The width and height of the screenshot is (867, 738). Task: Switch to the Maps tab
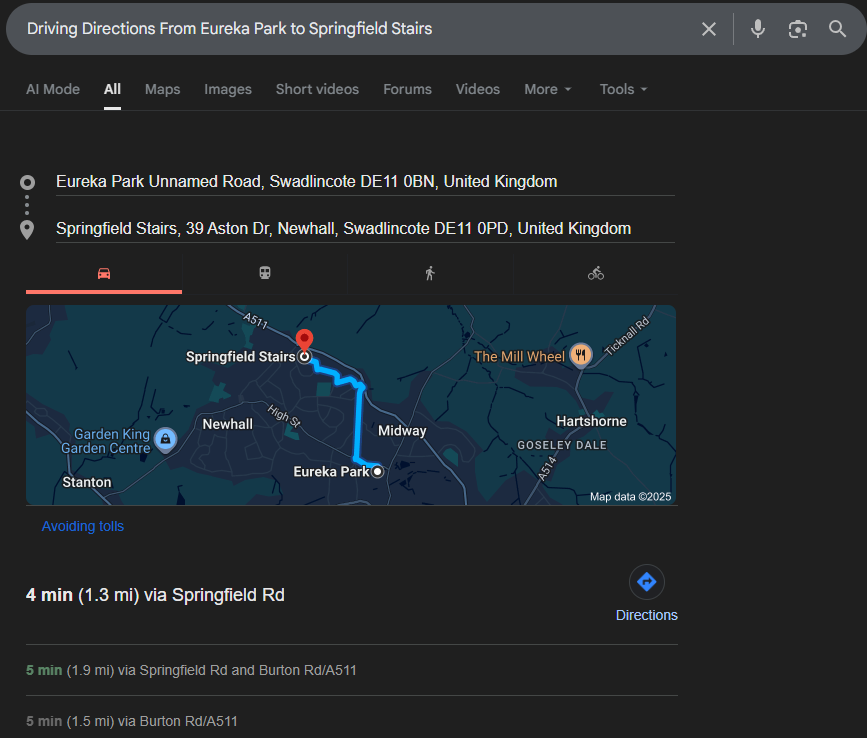click(162, 89)
